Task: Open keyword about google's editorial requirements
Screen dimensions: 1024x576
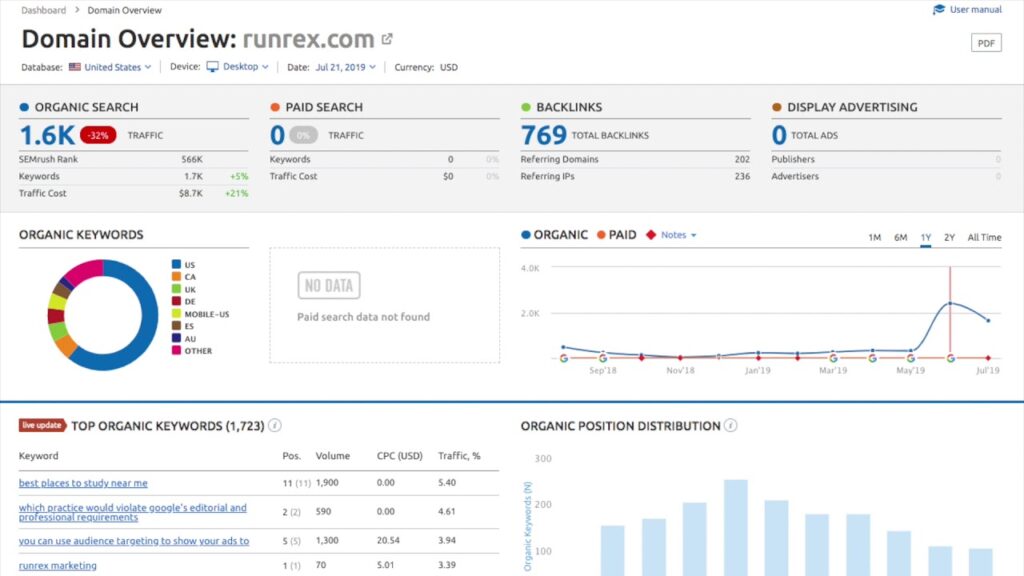Action: point(133,512)
